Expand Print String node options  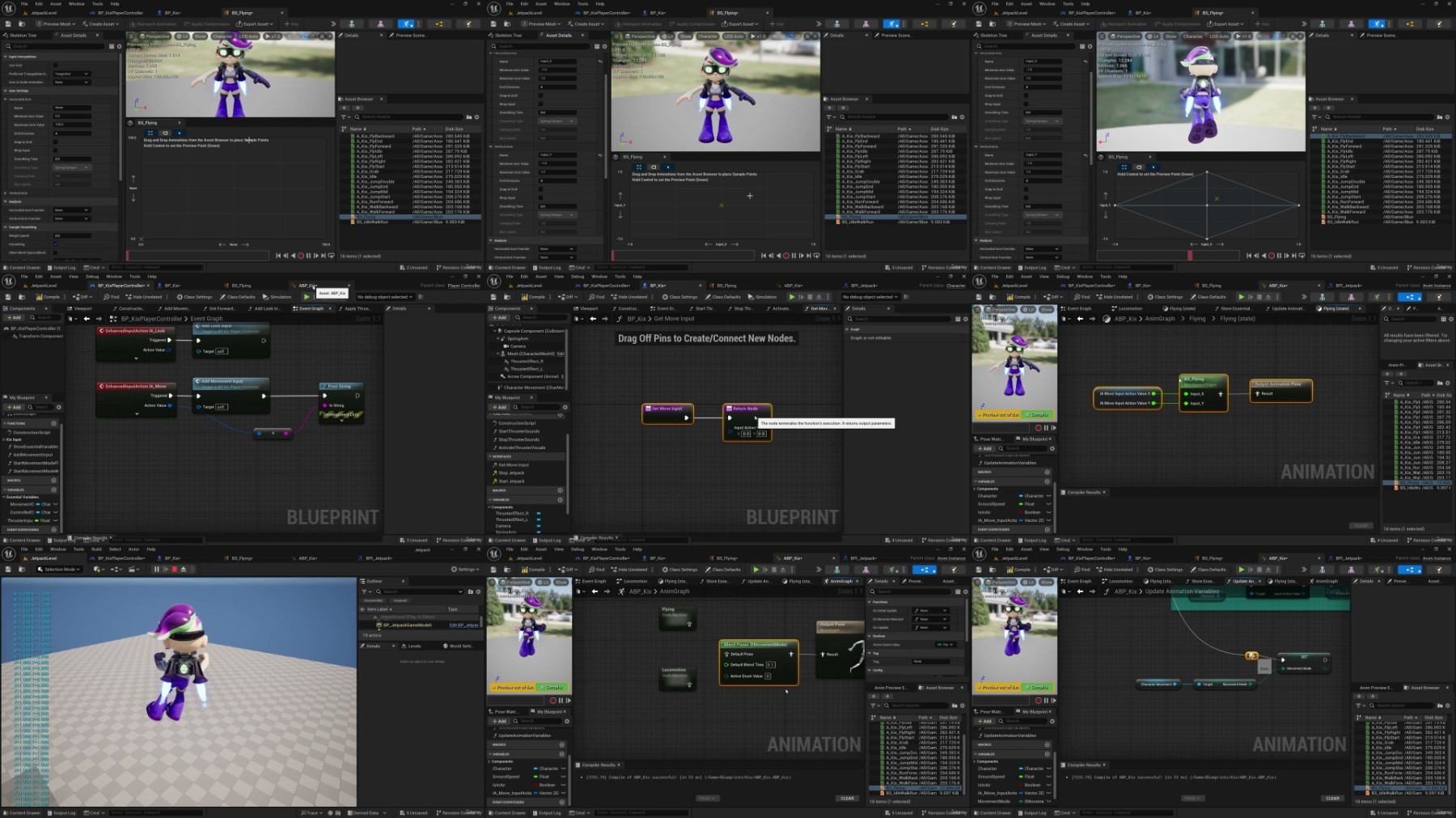(x=341, y=422)
